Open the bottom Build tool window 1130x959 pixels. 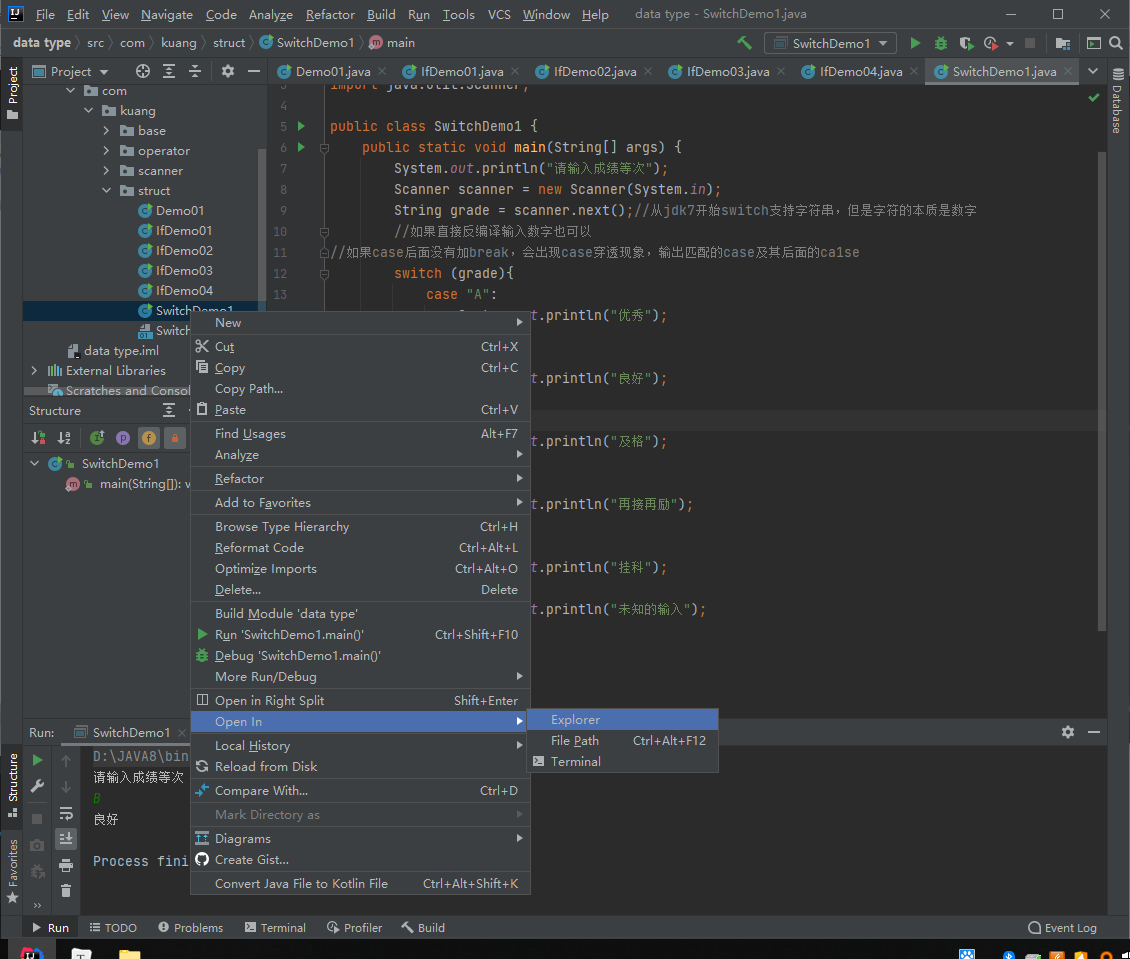pos(423,927)
